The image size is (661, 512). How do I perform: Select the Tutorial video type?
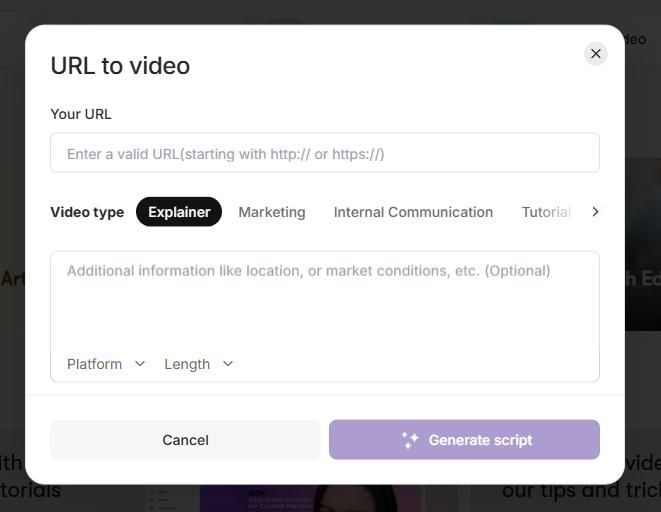click(x=546, y=212)
